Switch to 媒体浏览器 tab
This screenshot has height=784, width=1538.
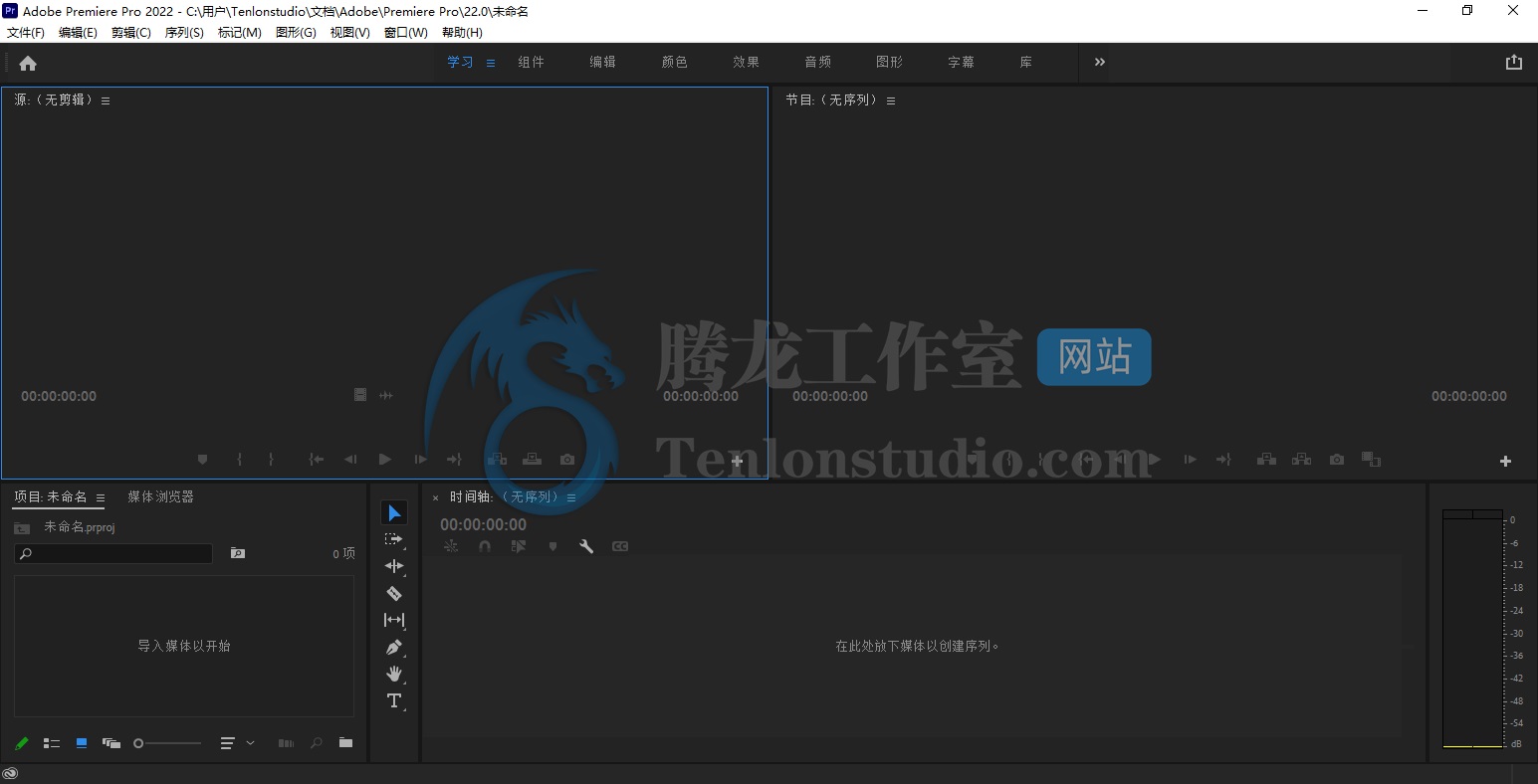pyautogui.click(x=161, y=496)
